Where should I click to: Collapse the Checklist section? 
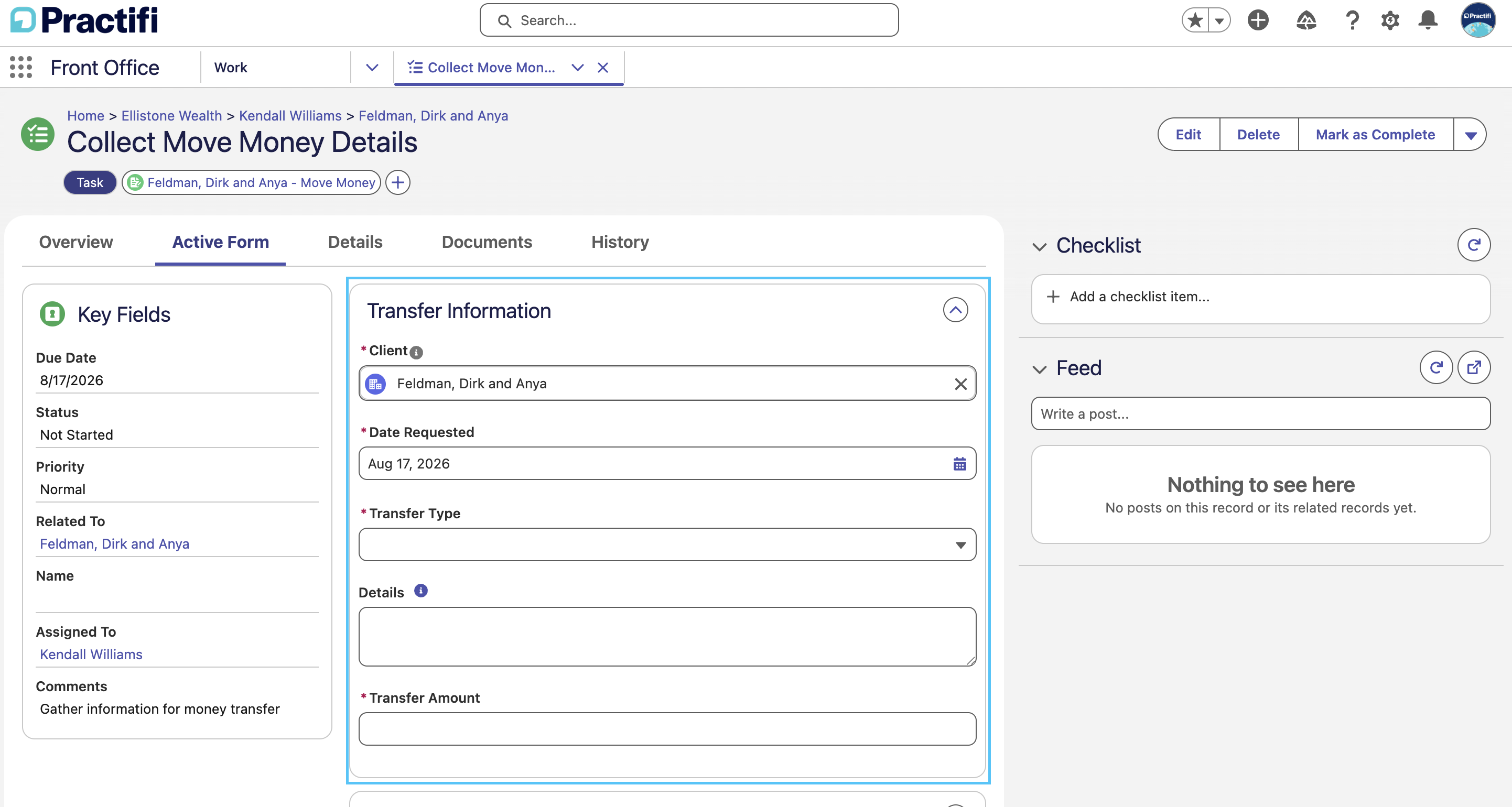[x=1040, y=247]
